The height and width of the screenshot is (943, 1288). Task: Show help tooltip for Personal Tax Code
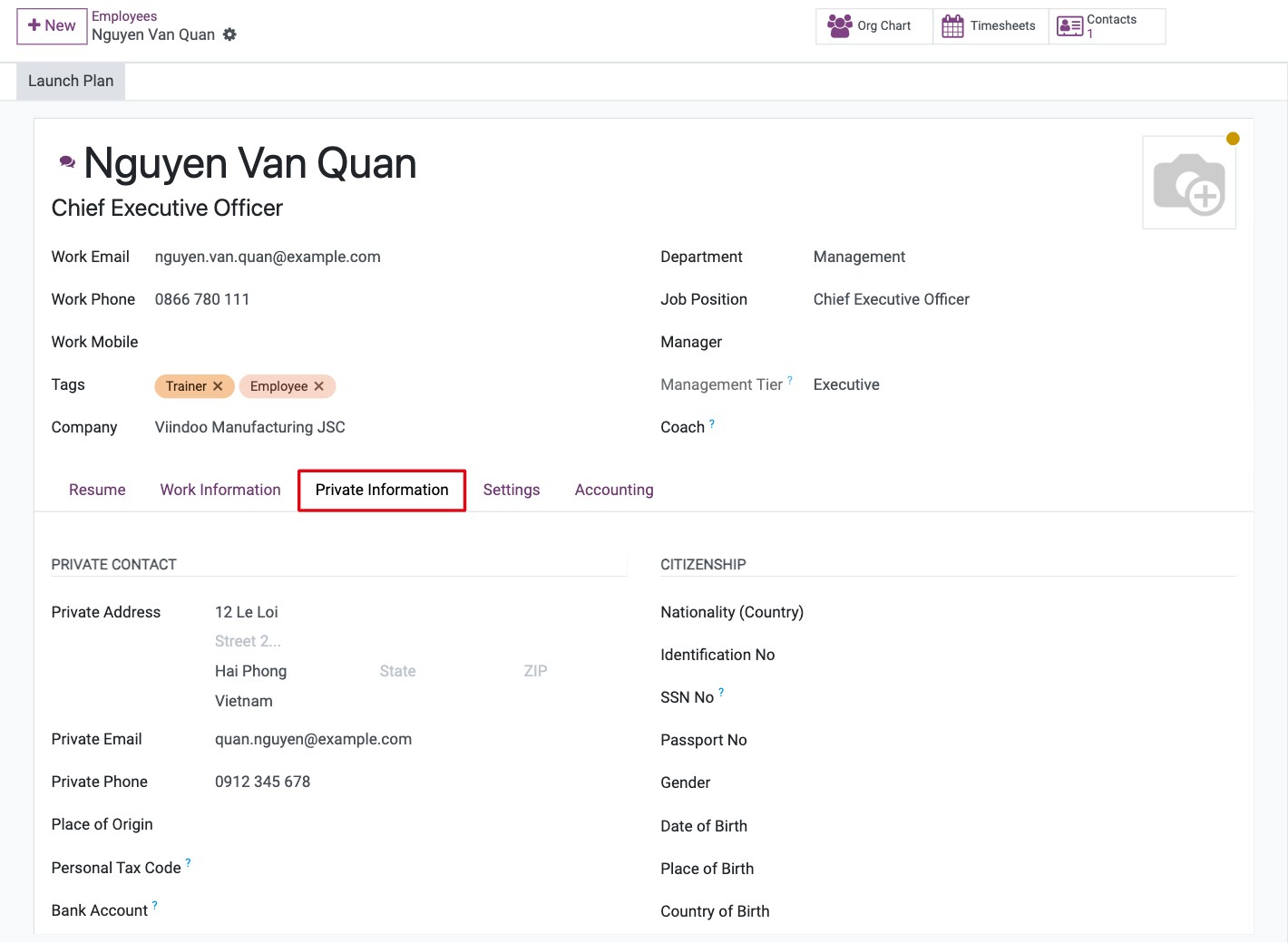click(188, 863)
